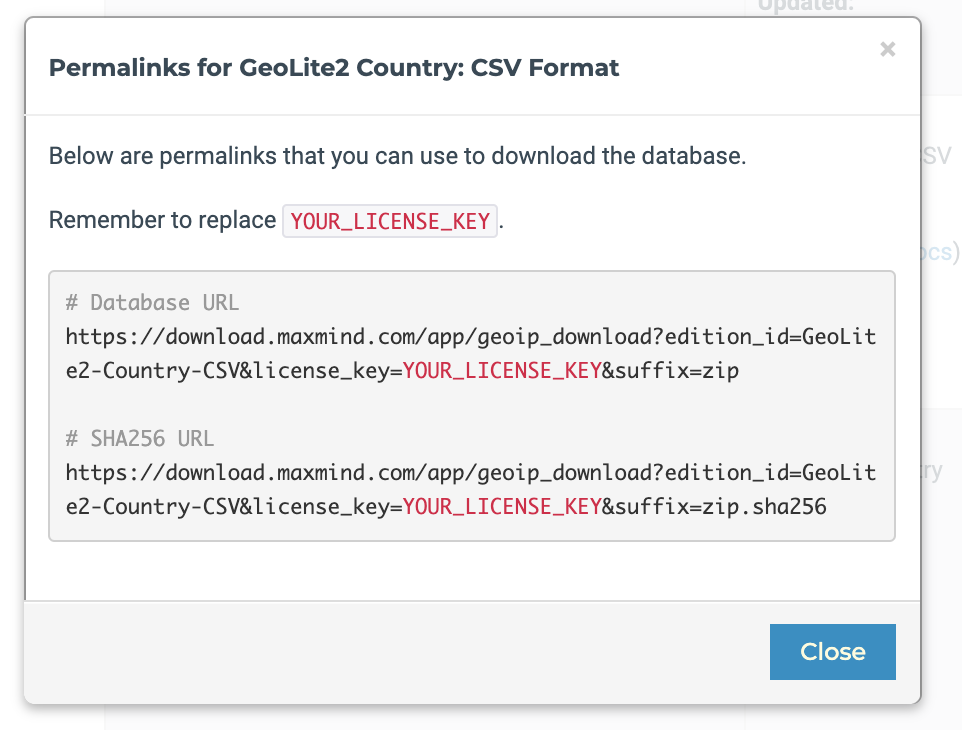Open the dimmed 'docs' link behind the dialog
This screenshot has height=730, width=962.
tap(937, 252)
